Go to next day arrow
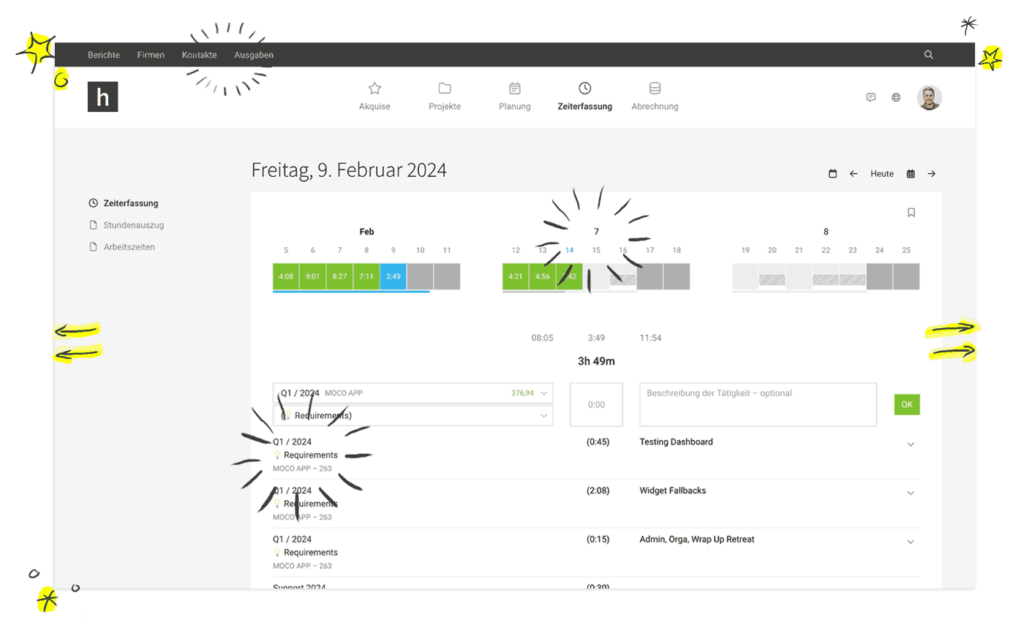This screenshot has height=636, width=1024. pos(931,174)
